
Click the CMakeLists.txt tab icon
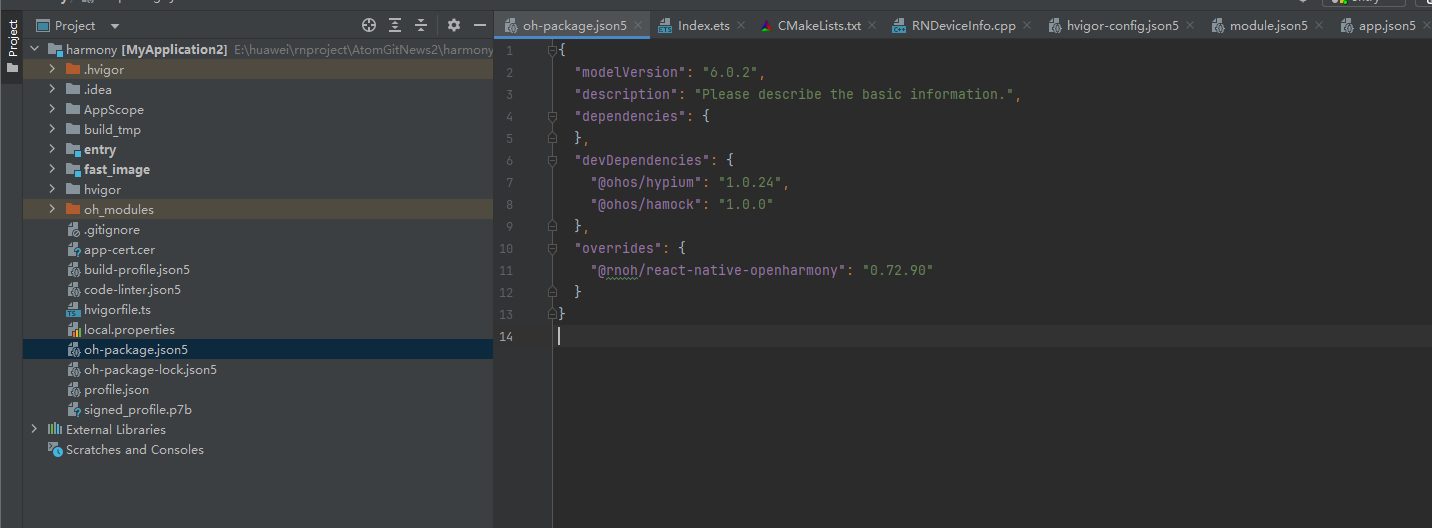(x=766, y=26)
